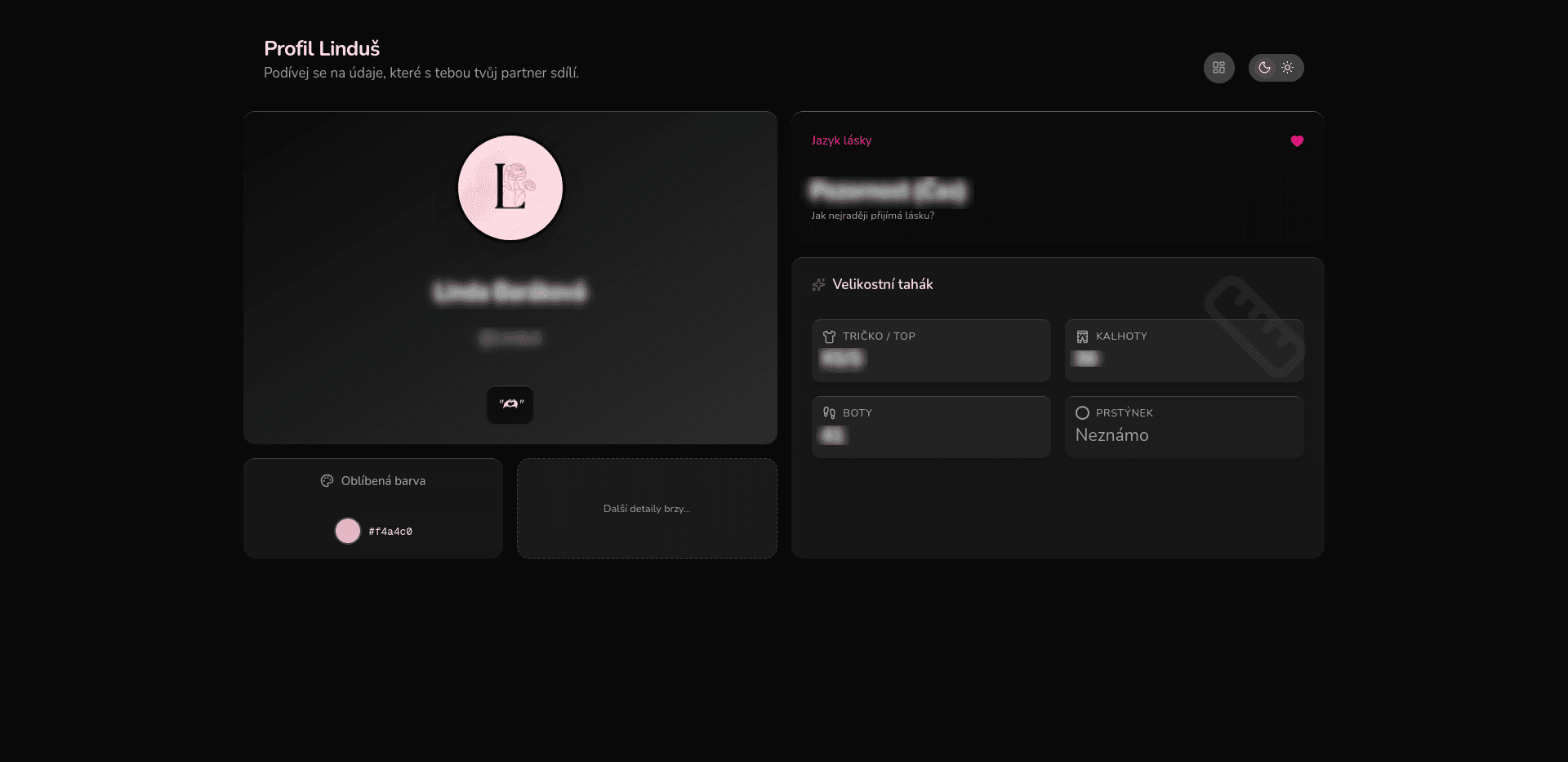This screenshot has width=1568, height=762.
Task: Click the PRSTÝNEK label
Action: [1125, 413]
